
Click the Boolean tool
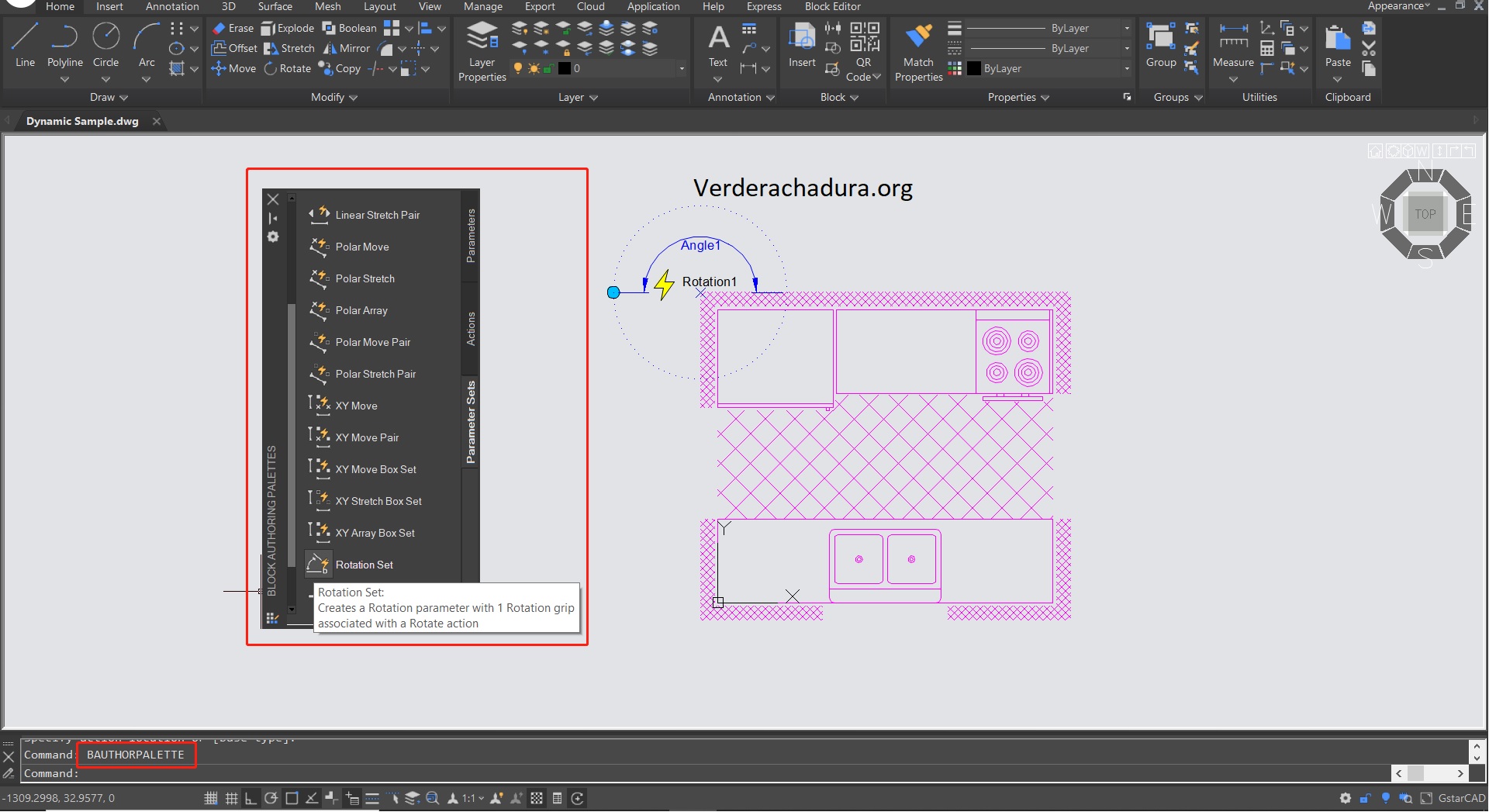pos(350,28)
